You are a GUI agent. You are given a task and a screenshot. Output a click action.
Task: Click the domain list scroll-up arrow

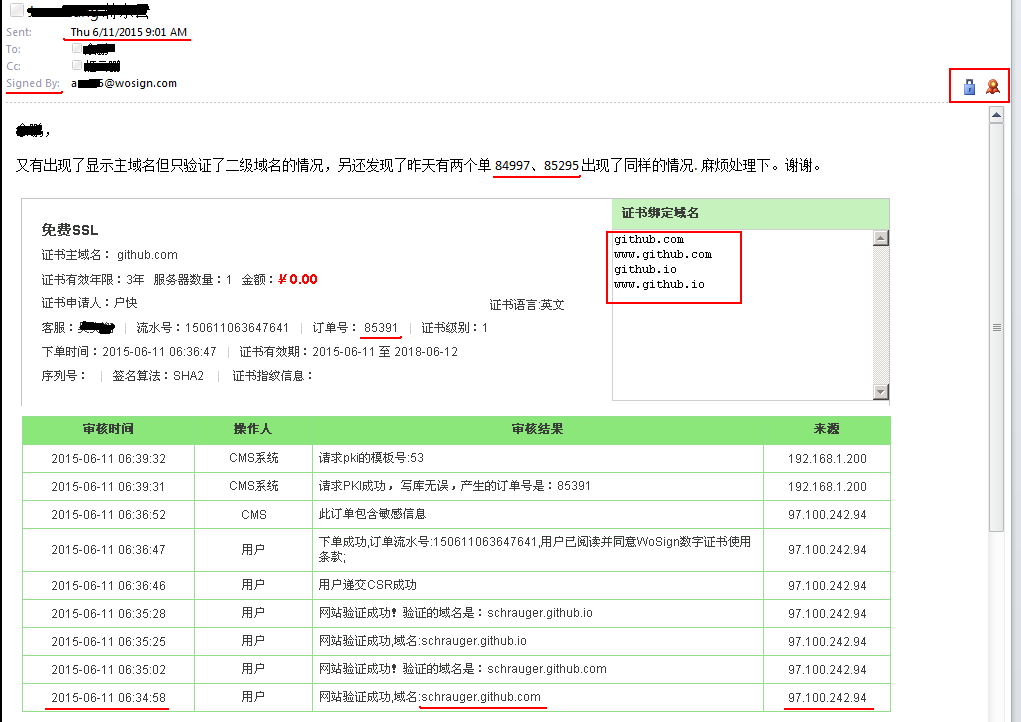[x=880, y=238]
